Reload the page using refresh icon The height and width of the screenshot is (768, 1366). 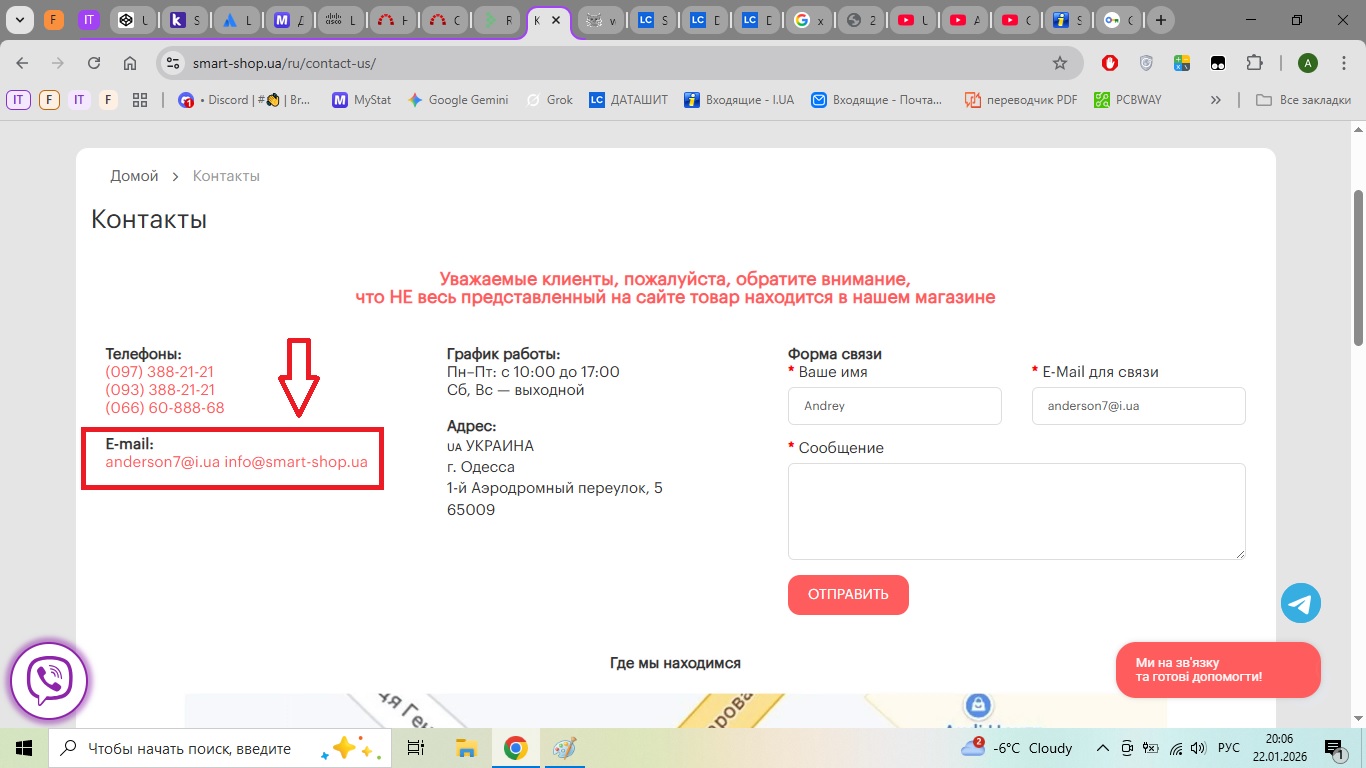coord(94,63)
